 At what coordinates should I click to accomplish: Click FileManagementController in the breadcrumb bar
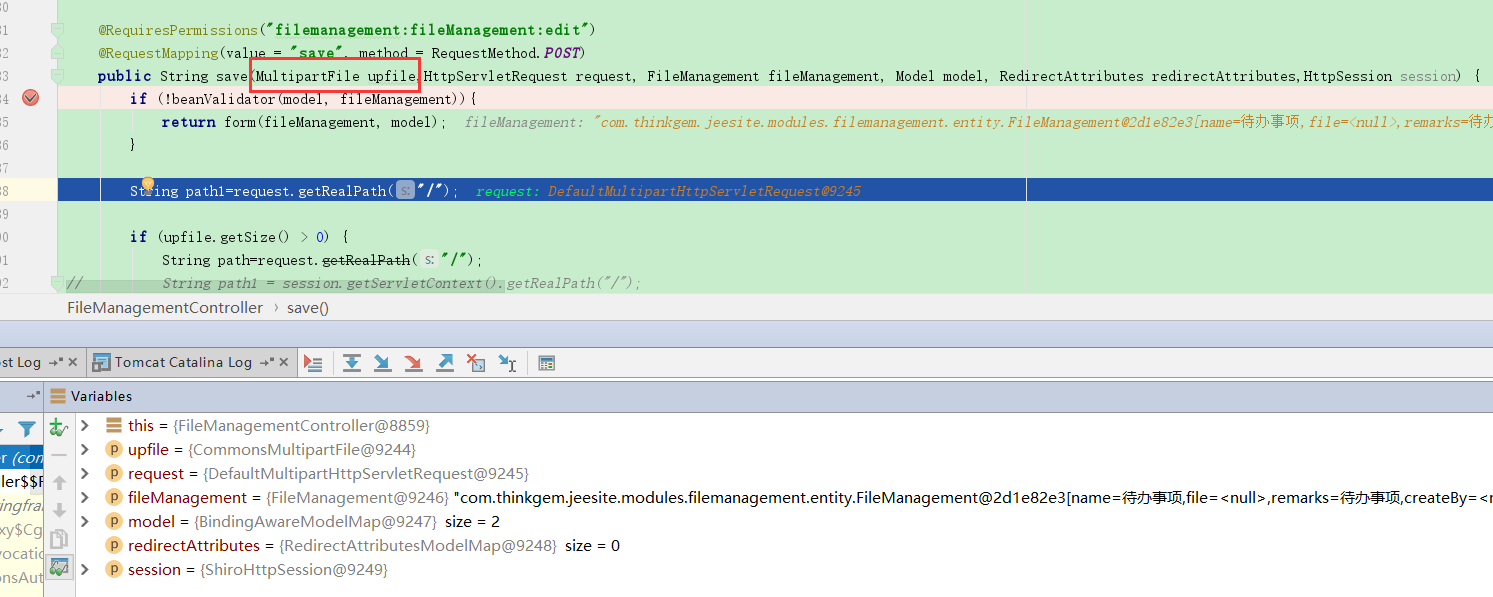click(165, 308)
